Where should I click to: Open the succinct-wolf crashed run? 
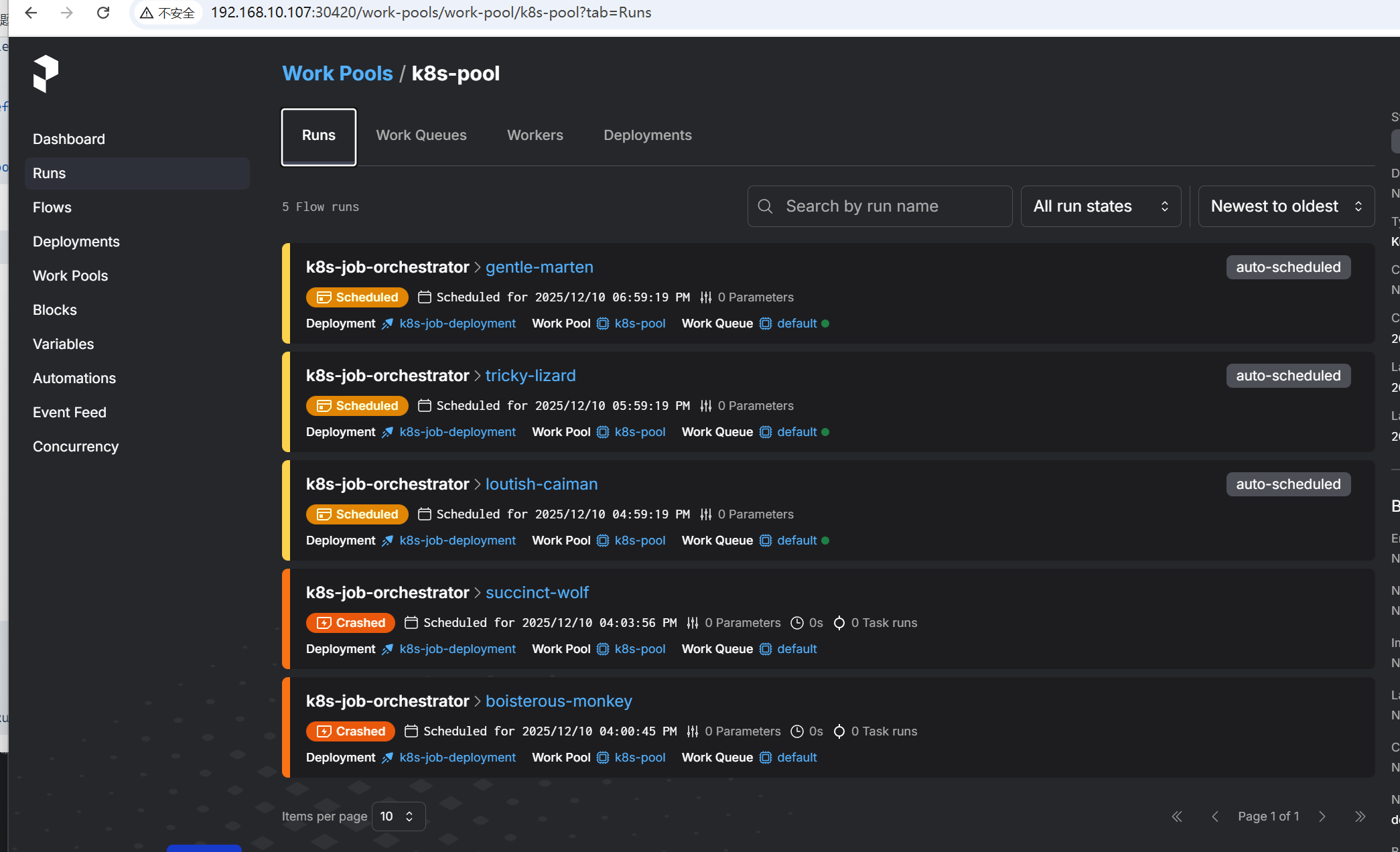click(x=537, y=593)
